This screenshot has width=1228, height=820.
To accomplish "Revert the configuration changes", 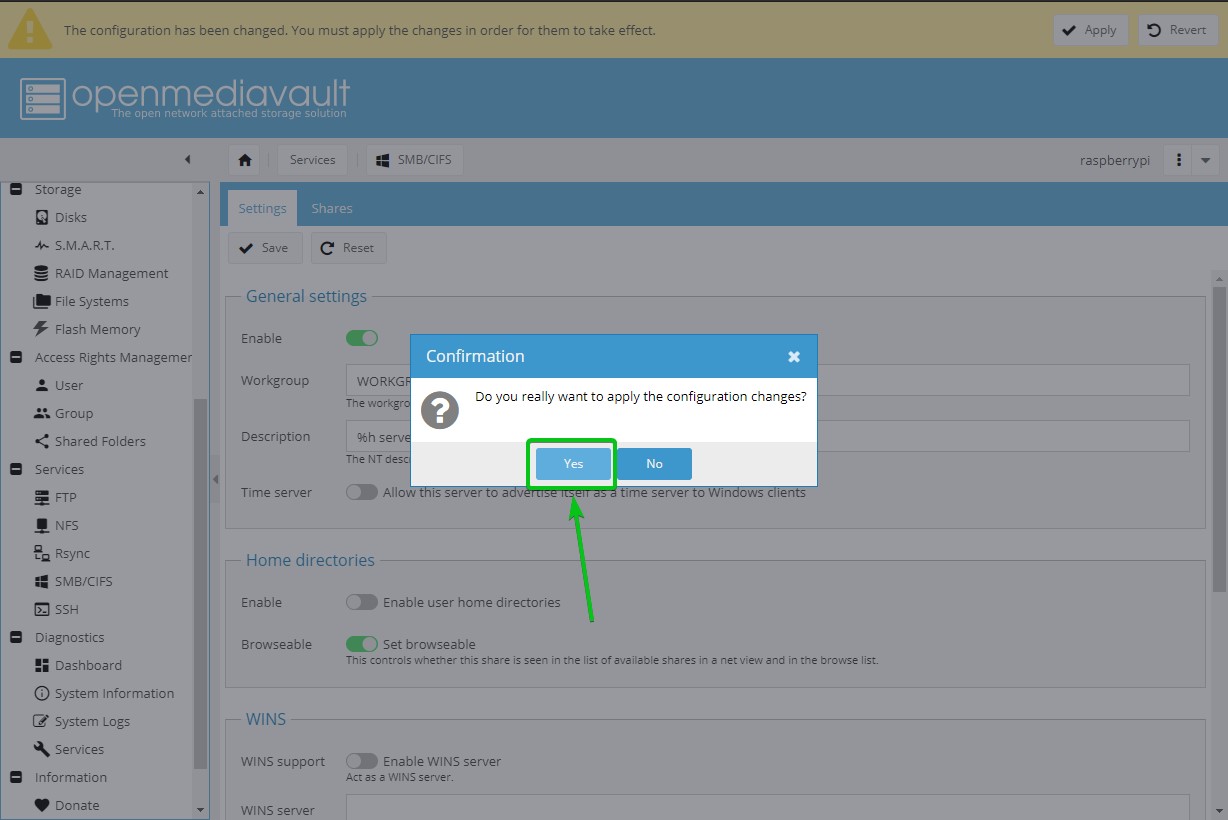I will point(1177,30).
